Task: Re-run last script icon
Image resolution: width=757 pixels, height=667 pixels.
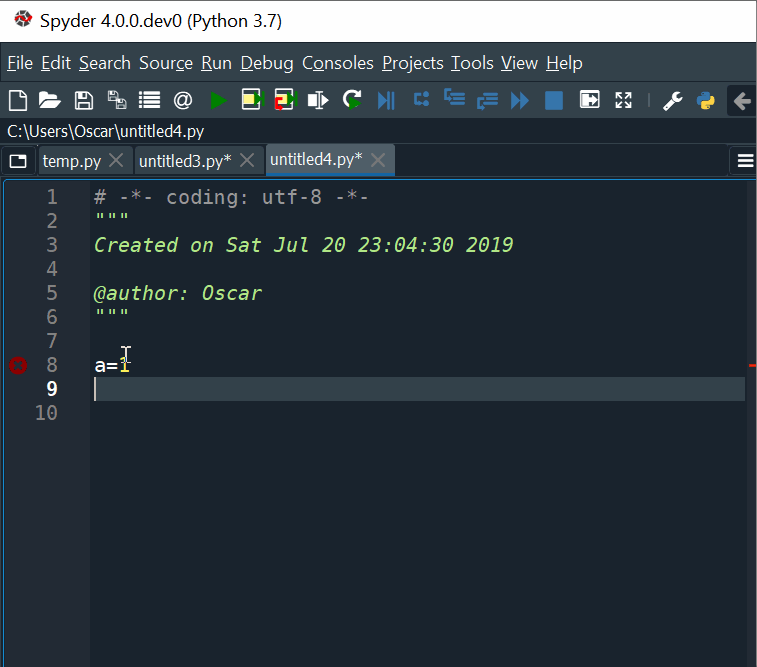Action: (x=351, y=100)
